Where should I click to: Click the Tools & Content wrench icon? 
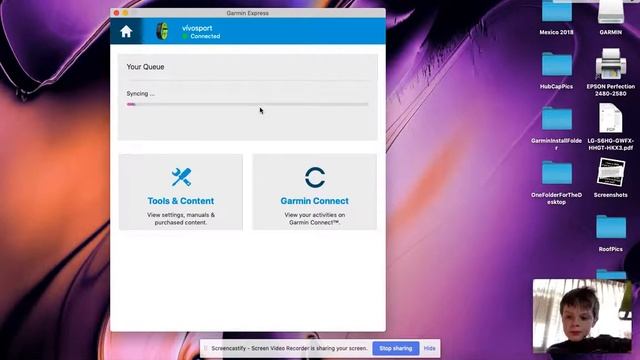tap(181, 177)
